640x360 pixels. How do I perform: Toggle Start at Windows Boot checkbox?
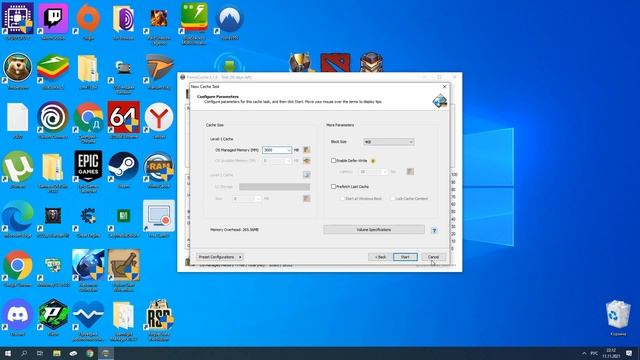coord(342,198)
